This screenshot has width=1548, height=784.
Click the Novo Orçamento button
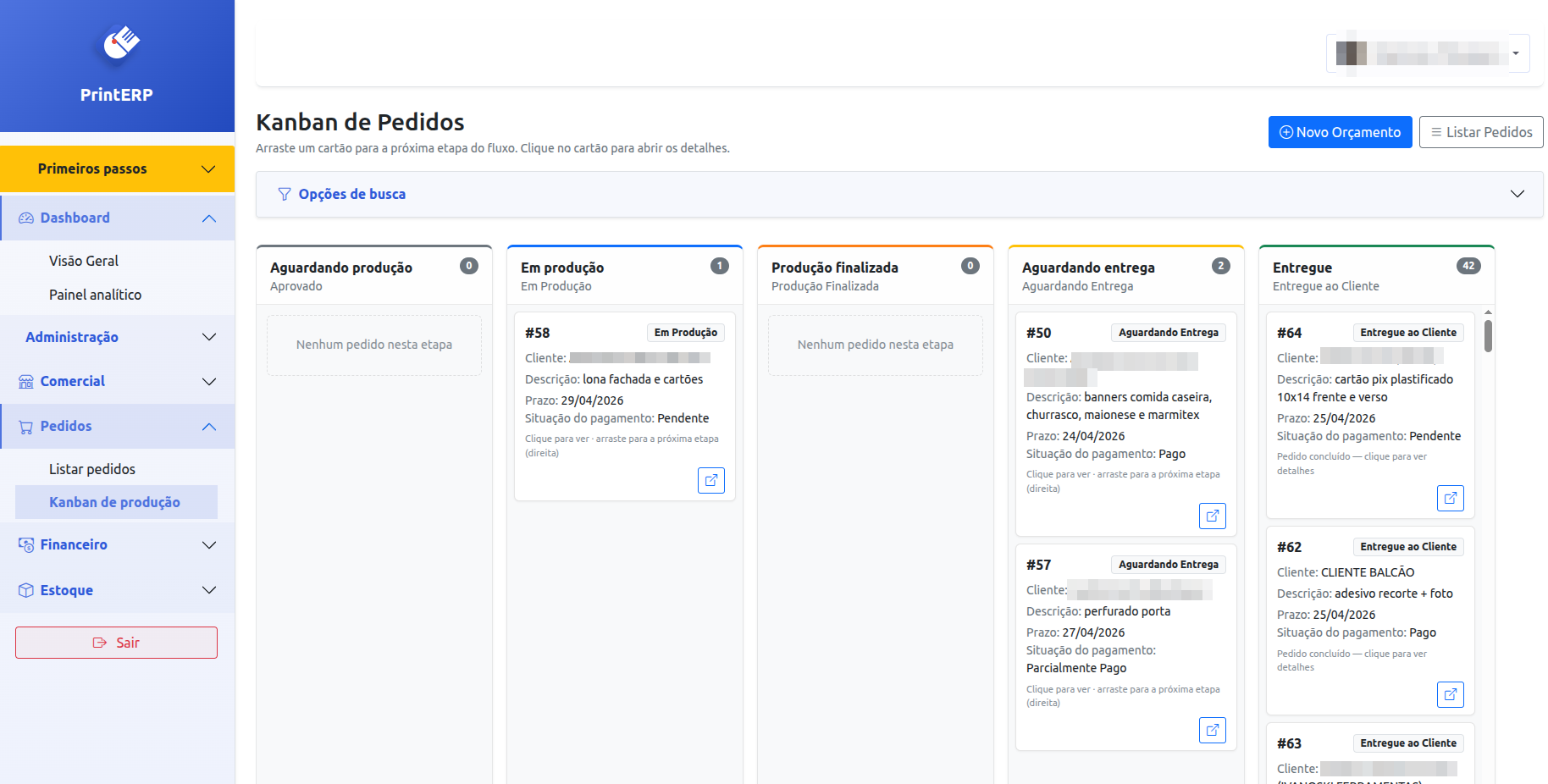[1340, 132]
